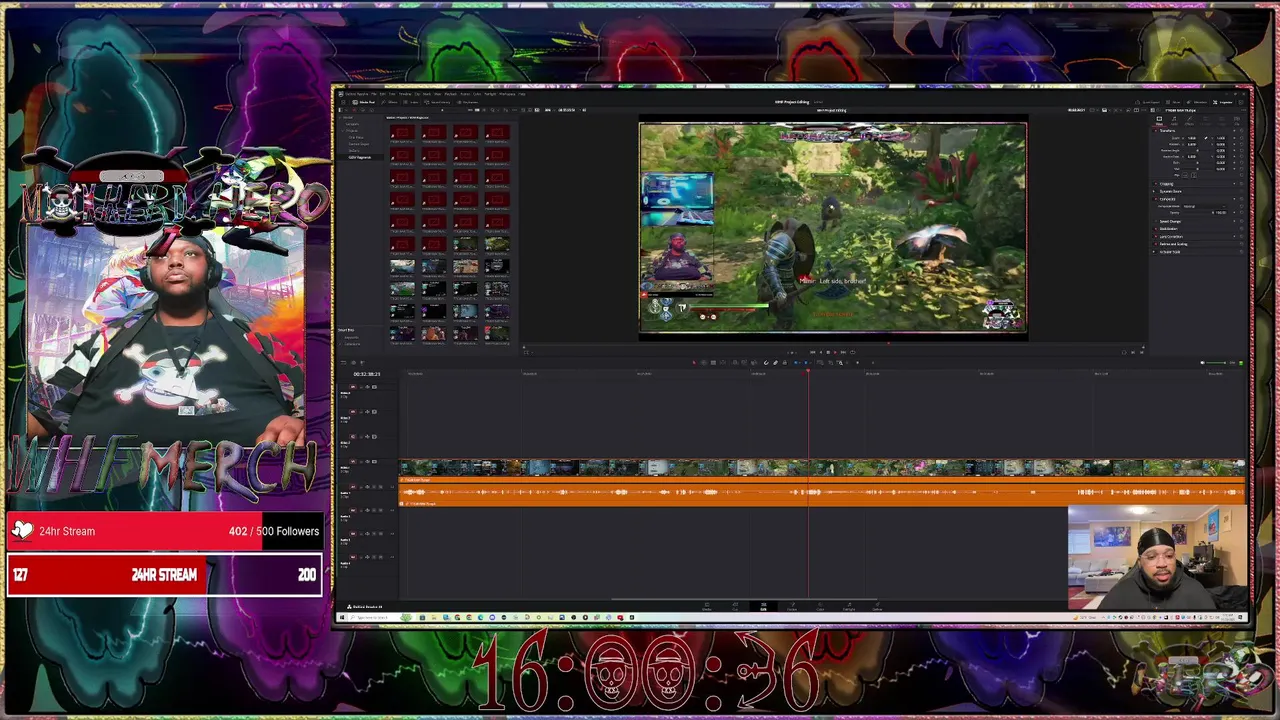Switch to Inspector File tab
This screenshot has height=720, width=1280.
pos(1237,120)
